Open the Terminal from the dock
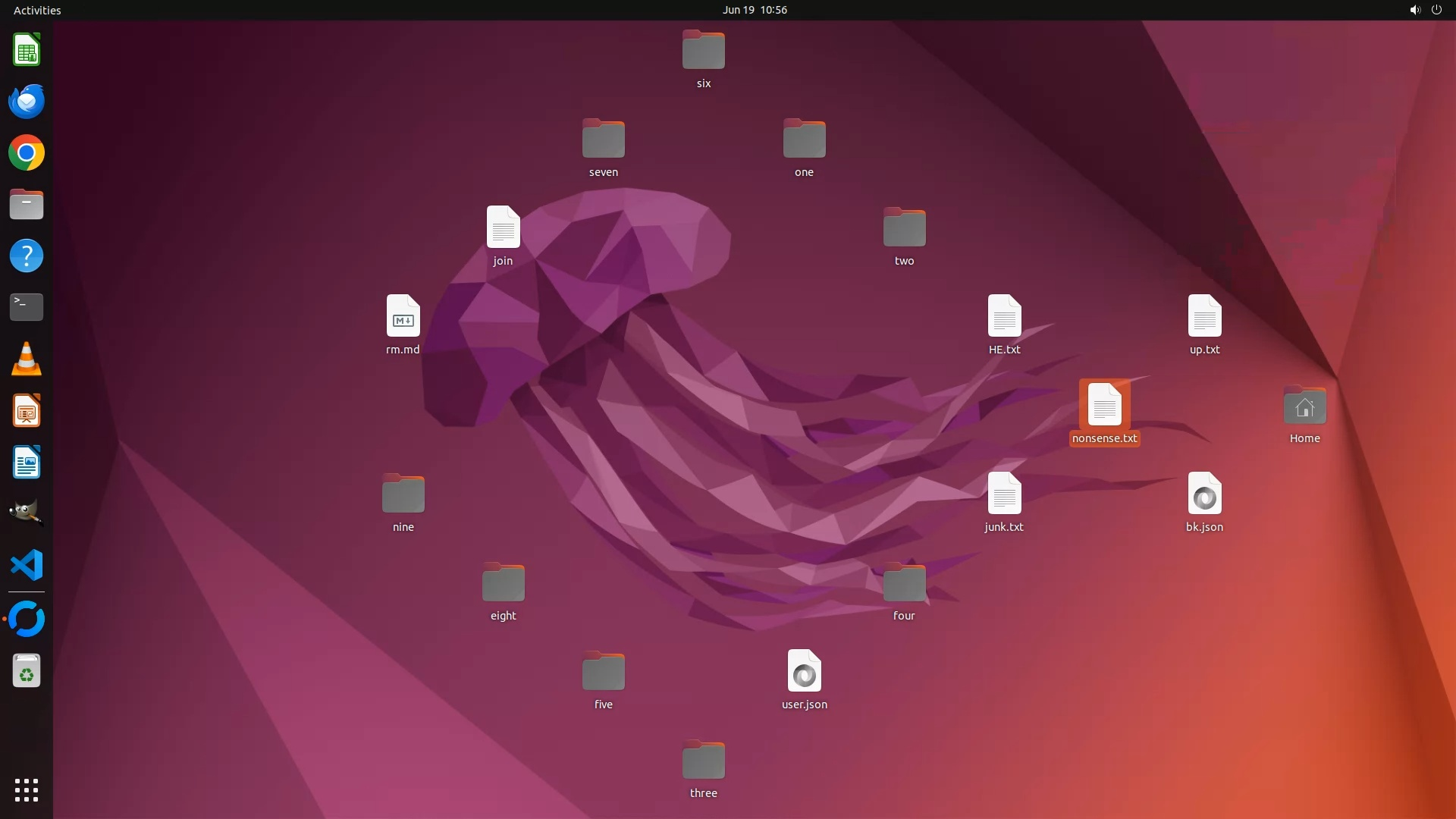Screen dimensions: 1456x819 pyautogui.click(x=27, y=307)
